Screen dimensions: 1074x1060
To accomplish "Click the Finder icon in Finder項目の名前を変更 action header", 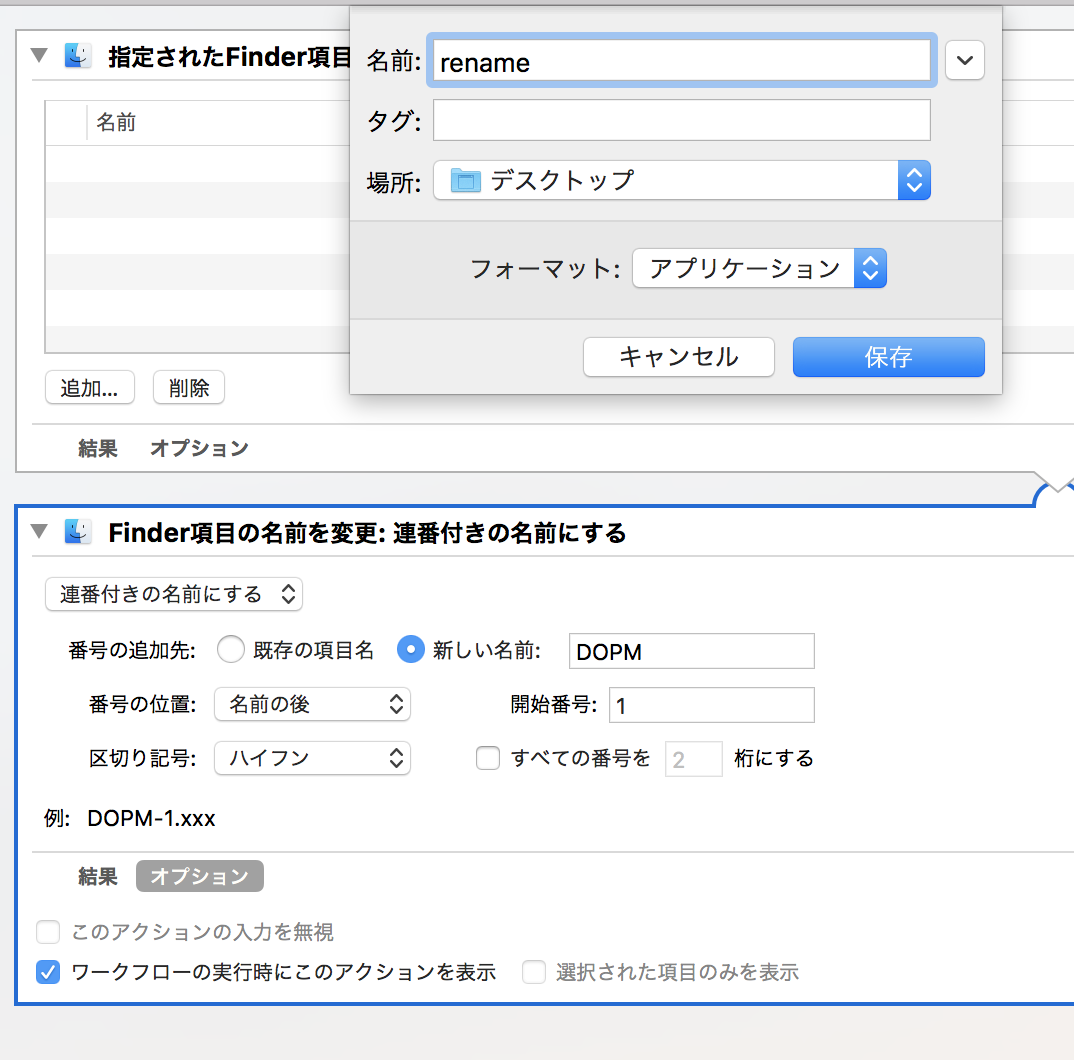I will 78,531.
